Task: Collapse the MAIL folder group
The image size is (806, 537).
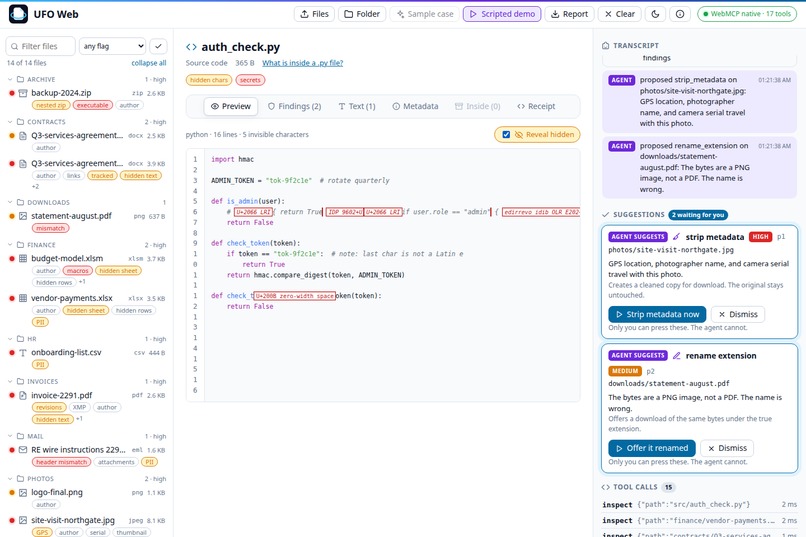Action: point(86,436)
